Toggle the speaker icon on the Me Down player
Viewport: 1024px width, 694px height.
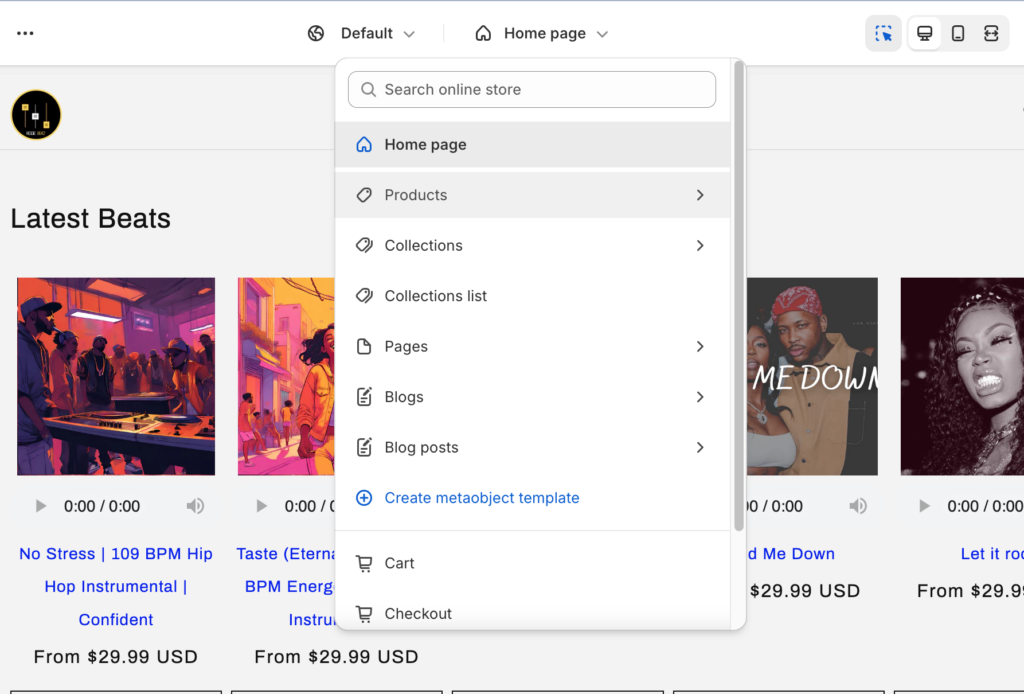tap(858, 506)
